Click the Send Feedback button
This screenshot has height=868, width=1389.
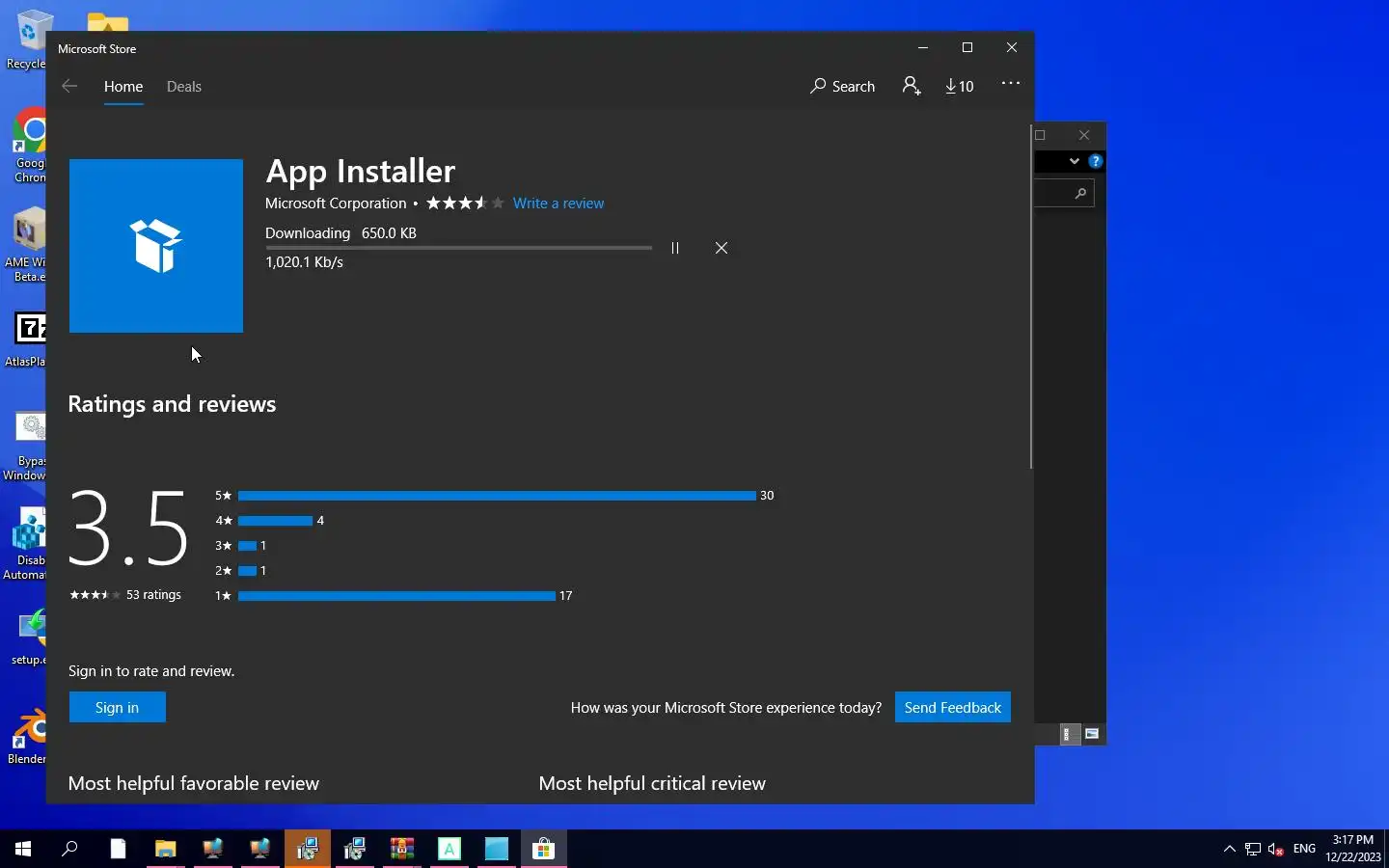(x=953, y=707)
